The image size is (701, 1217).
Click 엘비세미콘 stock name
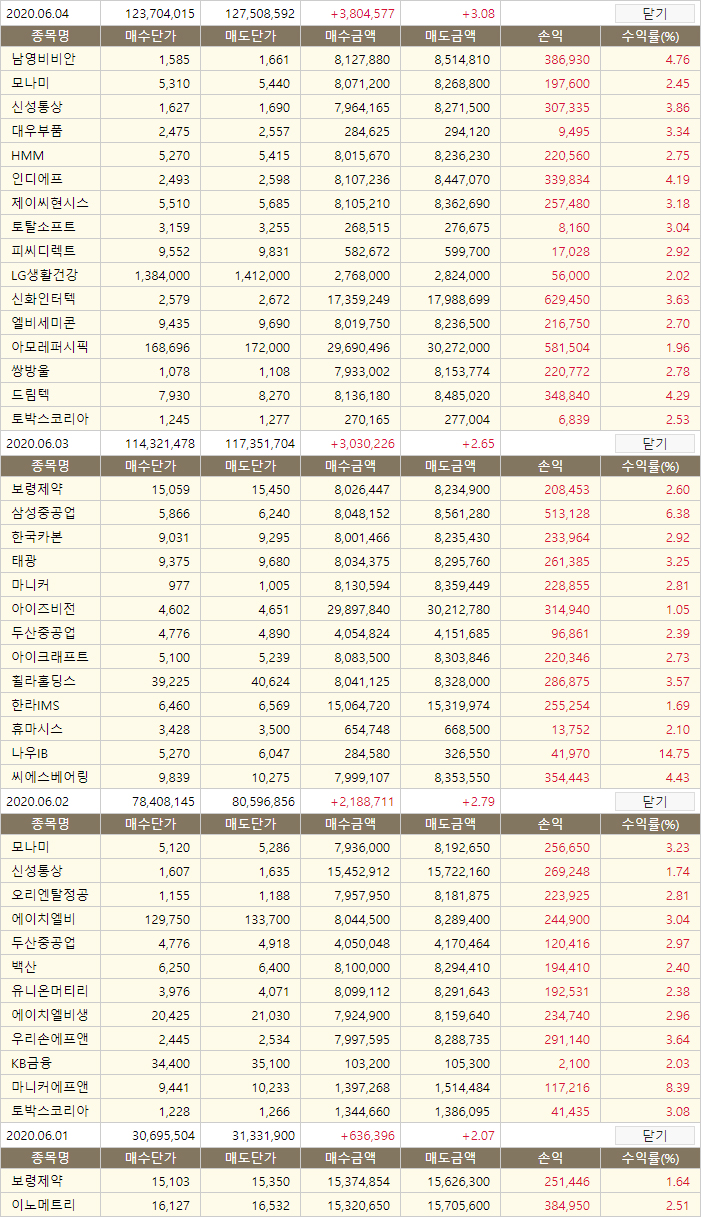(43, 323)
